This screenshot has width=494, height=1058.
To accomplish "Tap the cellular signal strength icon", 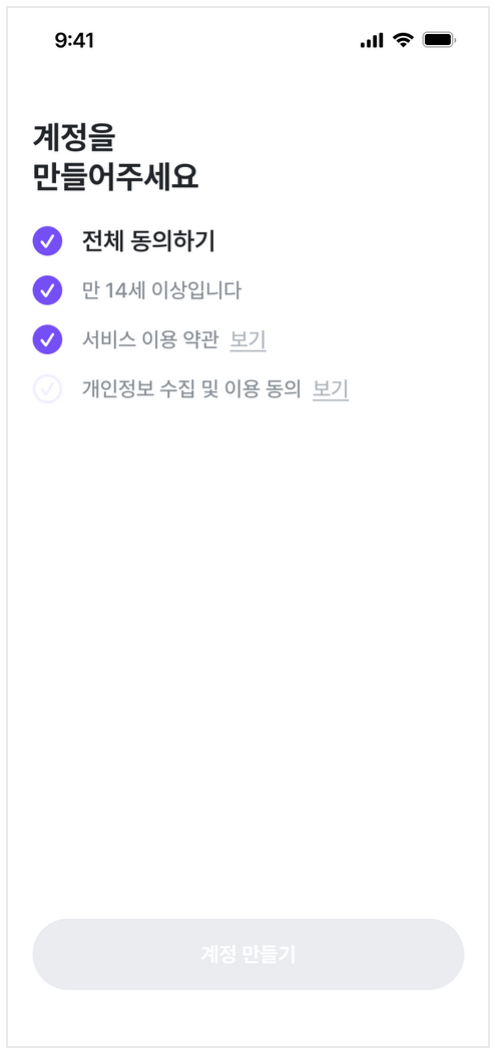I will tap(372, 40).
